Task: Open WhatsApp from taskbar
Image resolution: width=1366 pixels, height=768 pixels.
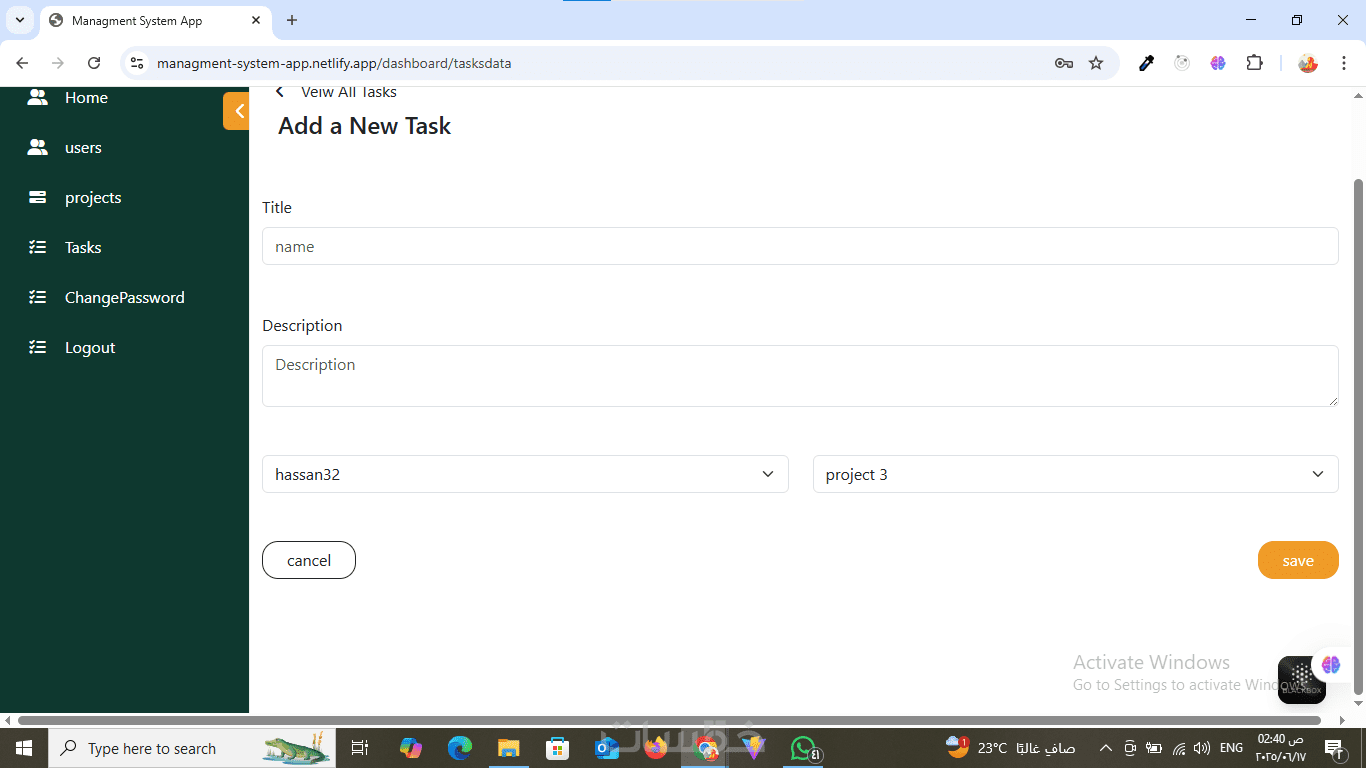Action: point(805,748)
